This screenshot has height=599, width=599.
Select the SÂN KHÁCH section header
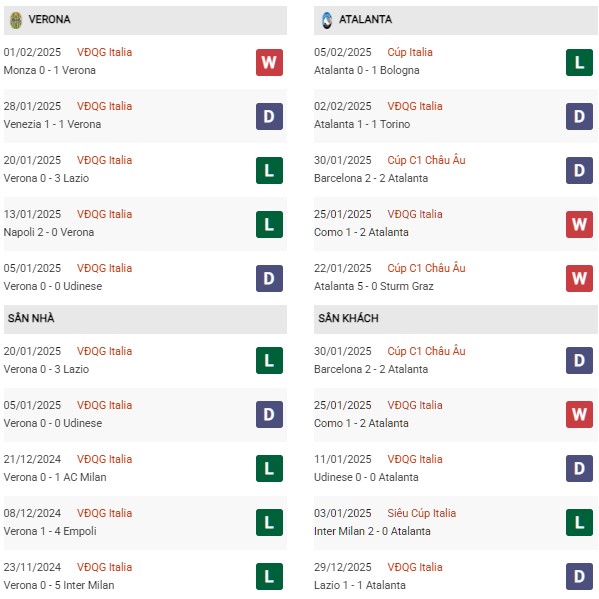[456, 319]
